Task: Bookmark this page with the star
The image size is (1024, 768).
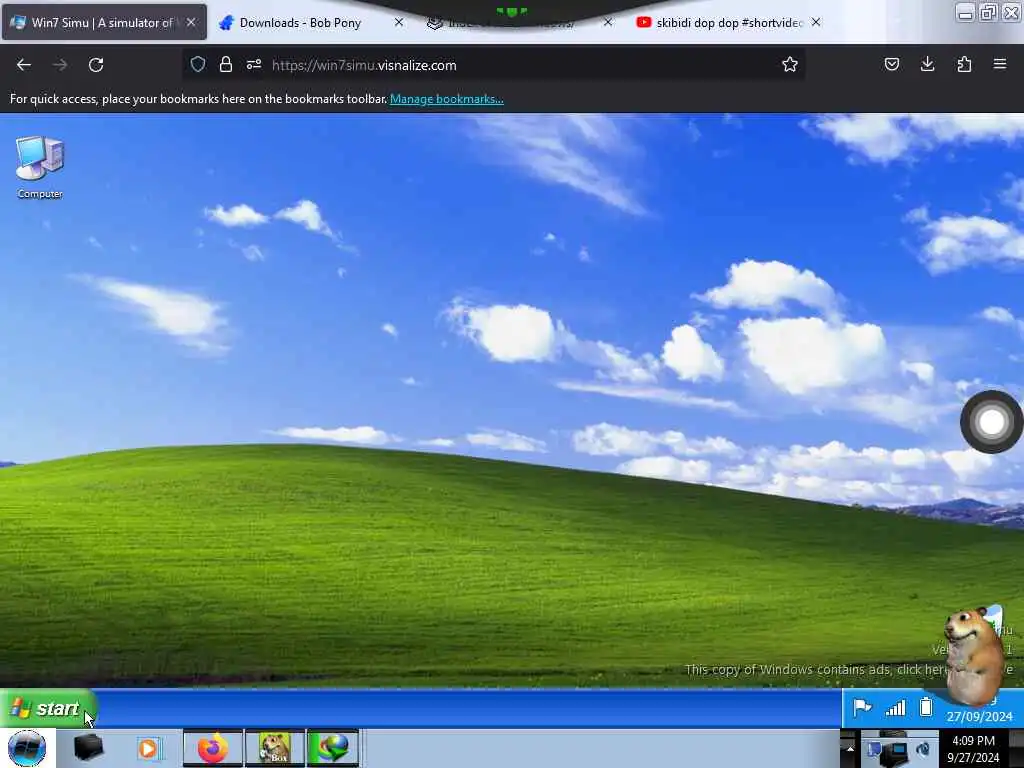Action: coord(790,64)
